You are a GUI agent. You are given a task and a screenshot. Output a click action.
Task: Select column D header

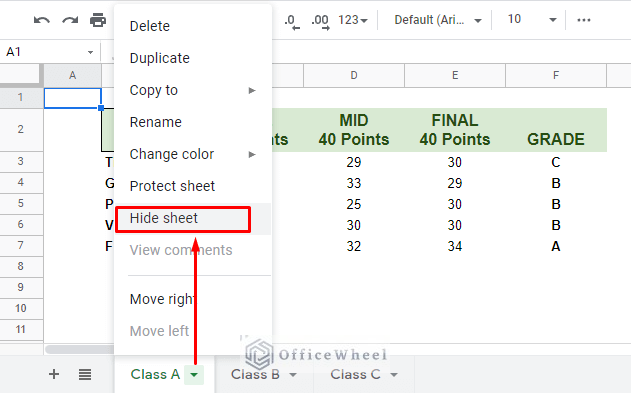354,75
